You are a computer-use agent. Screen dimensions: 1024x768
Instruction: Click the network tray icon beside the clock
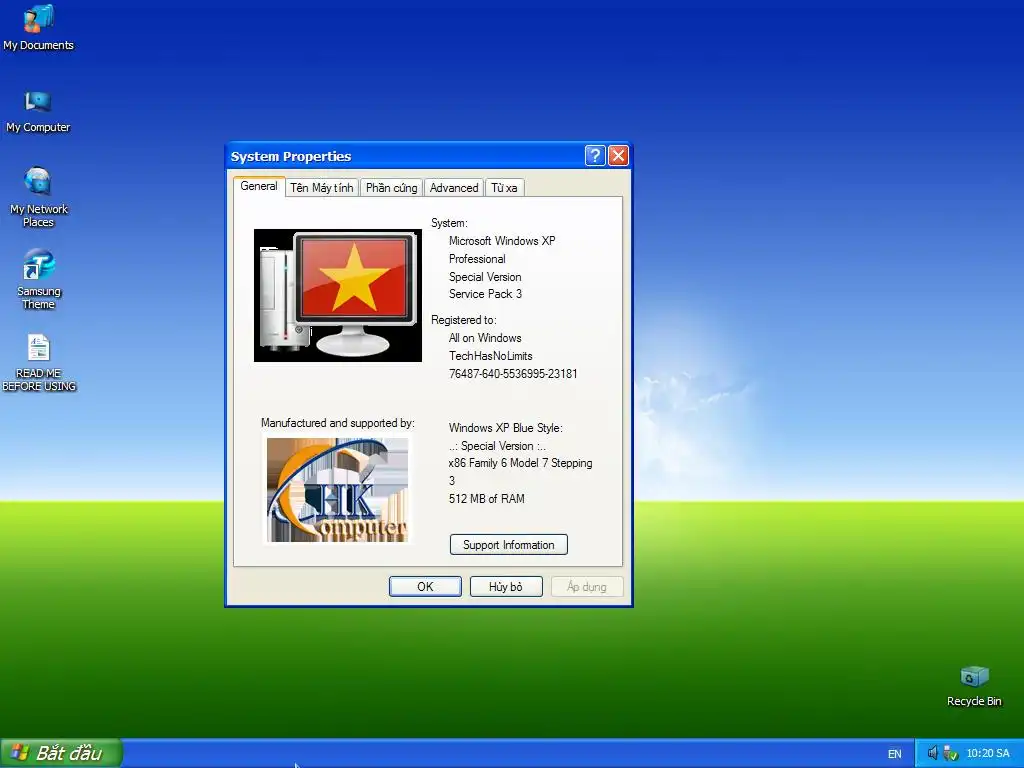click(950, 753)
